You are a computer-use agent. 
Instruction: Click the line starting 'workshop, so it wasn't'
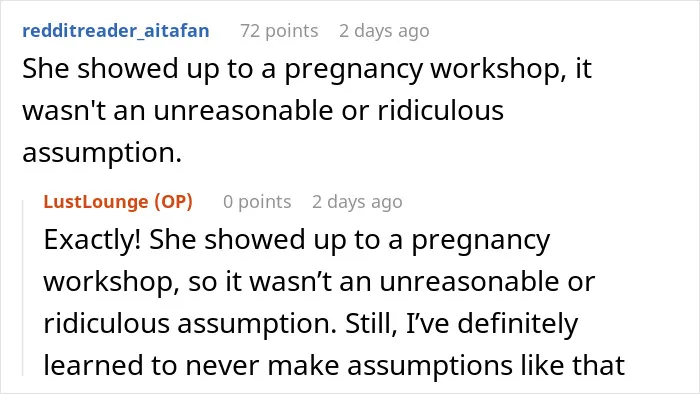[x=319, y=282]
